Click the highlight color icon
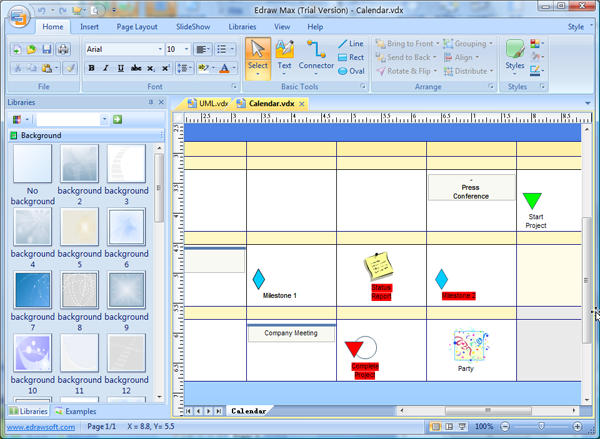This screenshot has height=439, width=600. (x=203, y=68)
